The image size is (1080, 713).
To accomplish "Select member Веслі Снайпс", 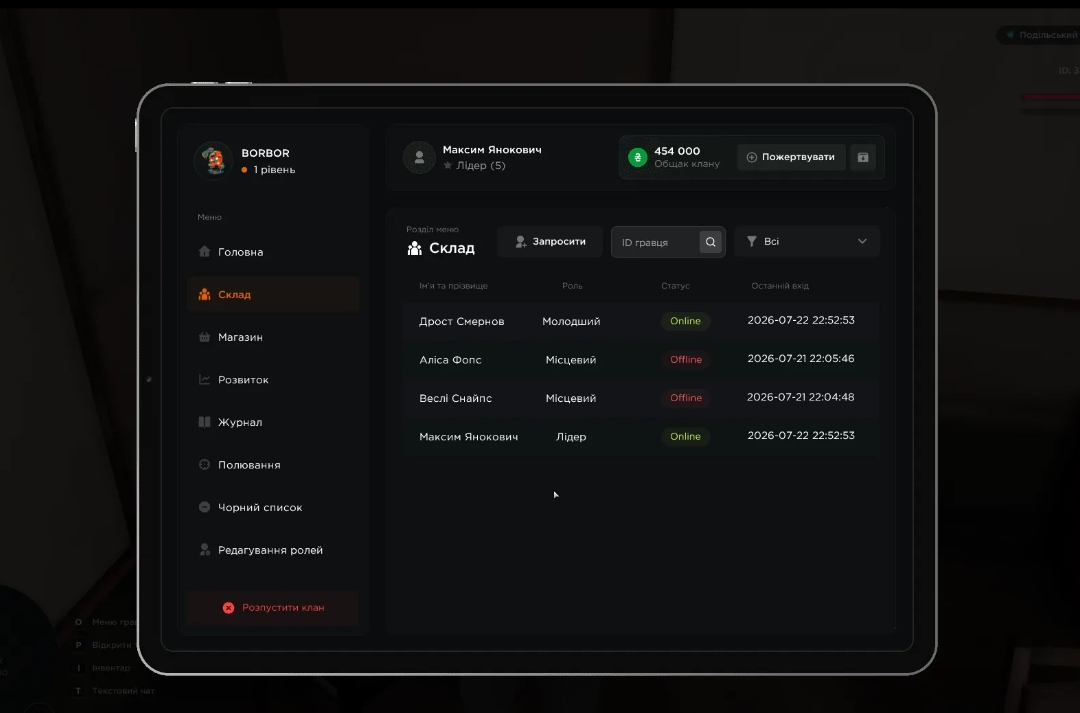I will 455,398.
